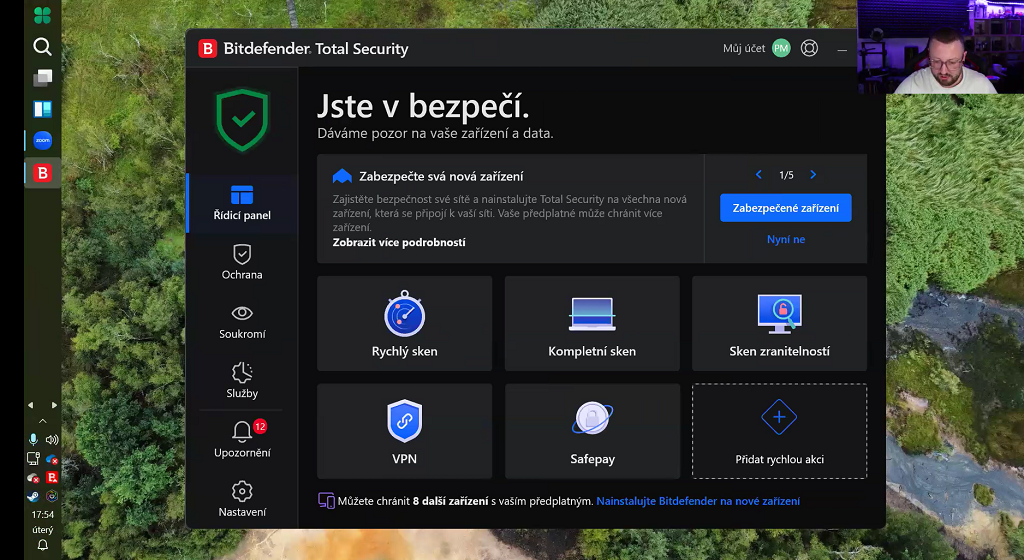The height and width of the screenshot is (560, 1024).
Task: Open the green clover start icon in taskbar
Action: coord(42,15)
